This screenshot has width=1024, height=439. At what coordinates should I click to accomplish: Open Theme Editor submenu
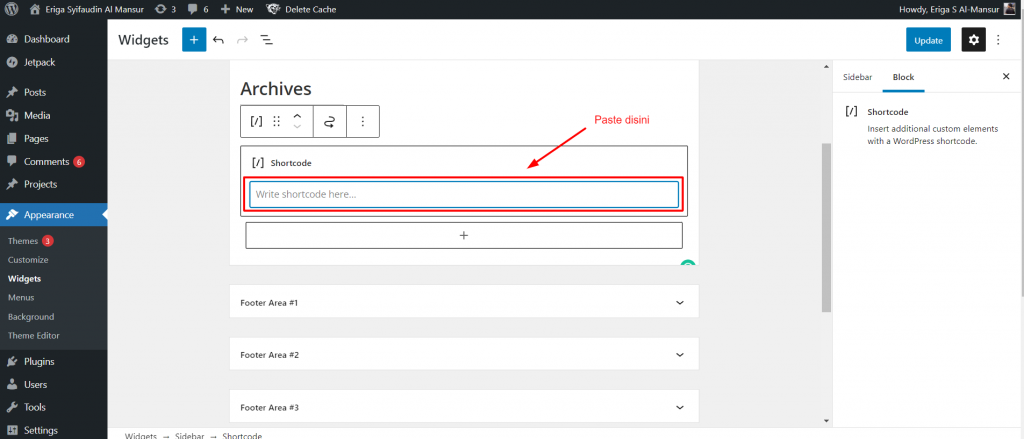[x=33, y=336]
